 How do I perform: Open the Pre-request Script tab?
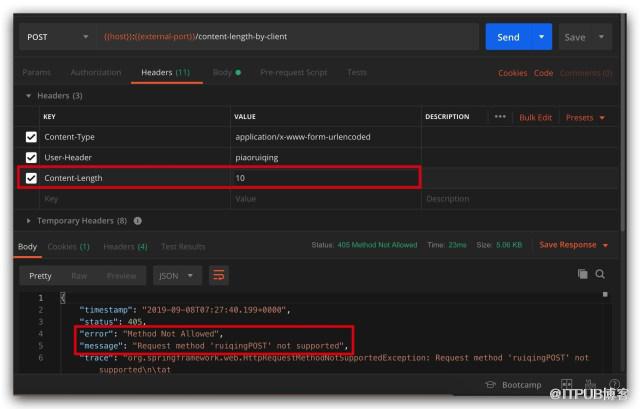coord(293,73)
